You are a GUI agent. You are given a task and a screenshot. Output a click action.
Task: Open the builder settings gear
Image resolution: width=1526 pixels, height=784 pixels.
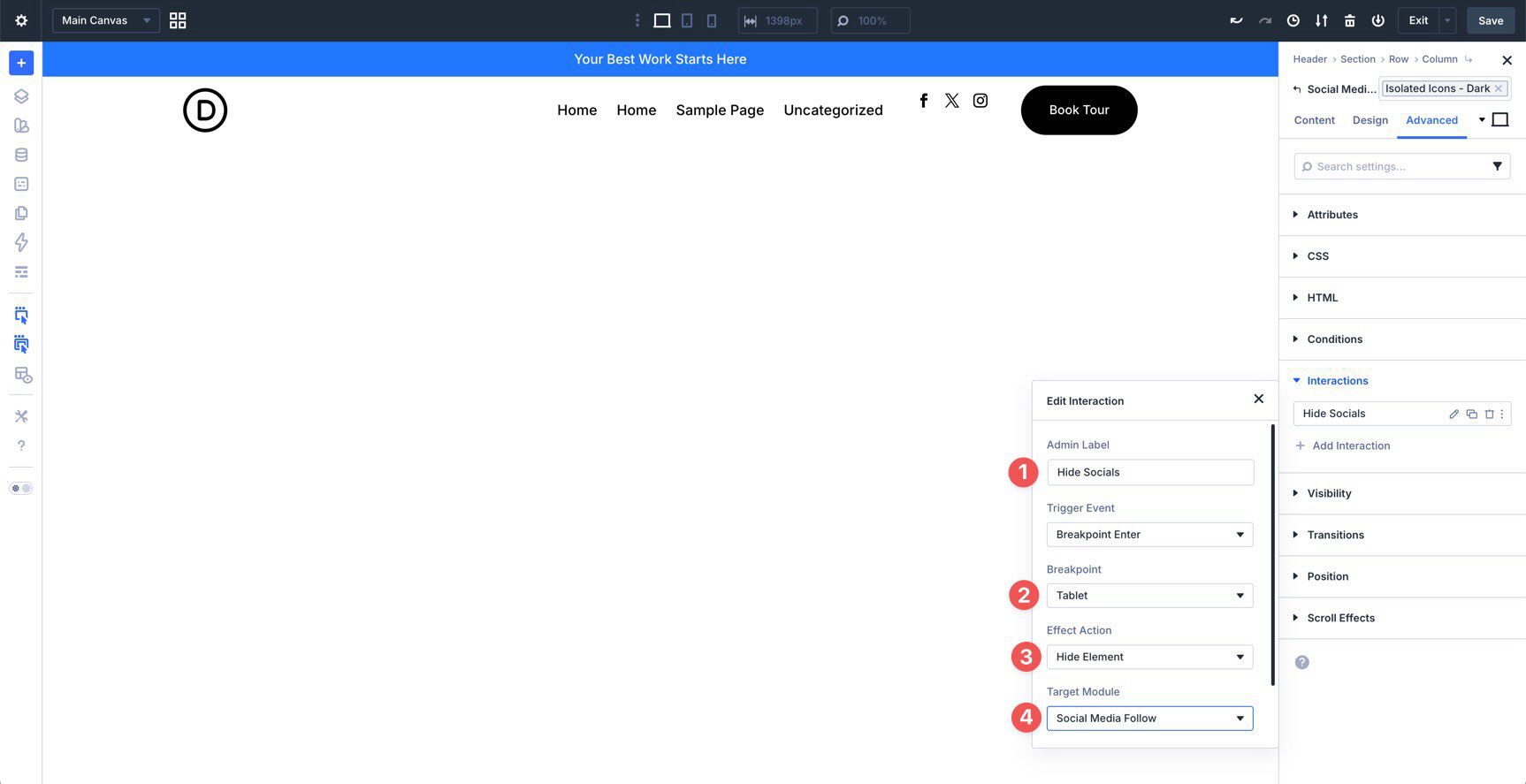21,20
